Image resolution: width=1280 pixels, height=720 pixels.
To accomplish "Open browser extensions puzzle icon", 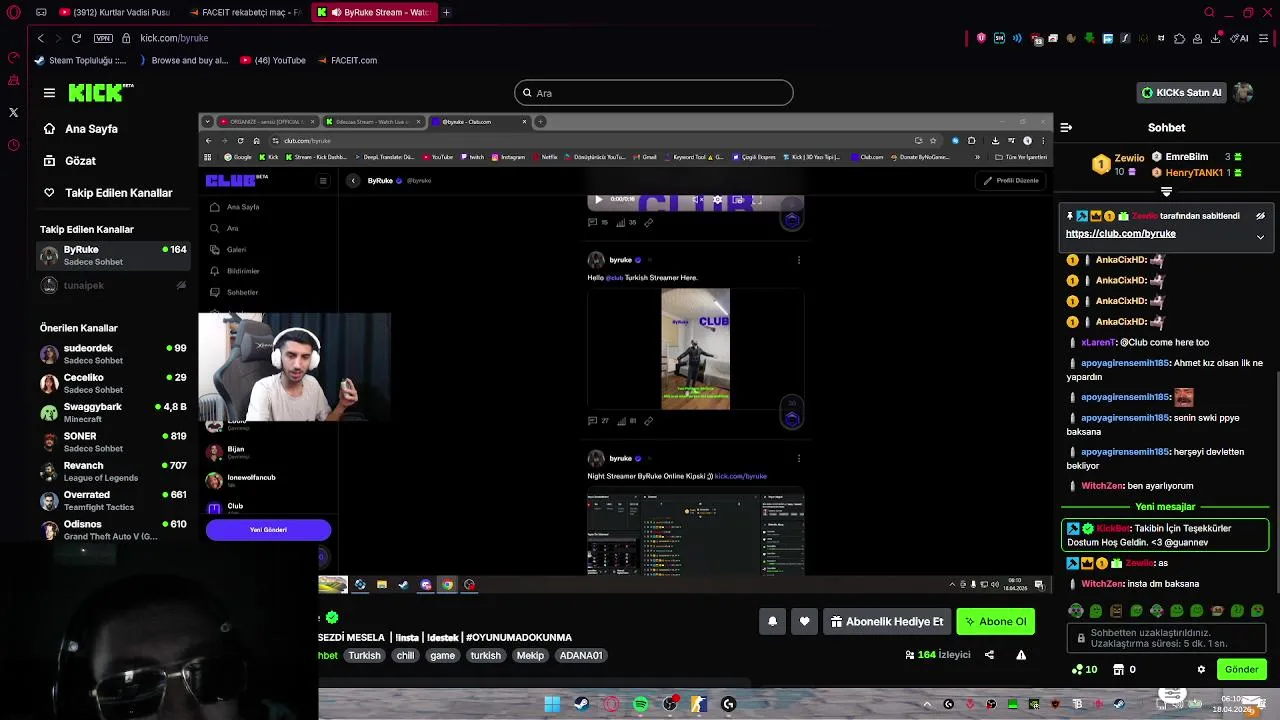I will (1179, 38).
